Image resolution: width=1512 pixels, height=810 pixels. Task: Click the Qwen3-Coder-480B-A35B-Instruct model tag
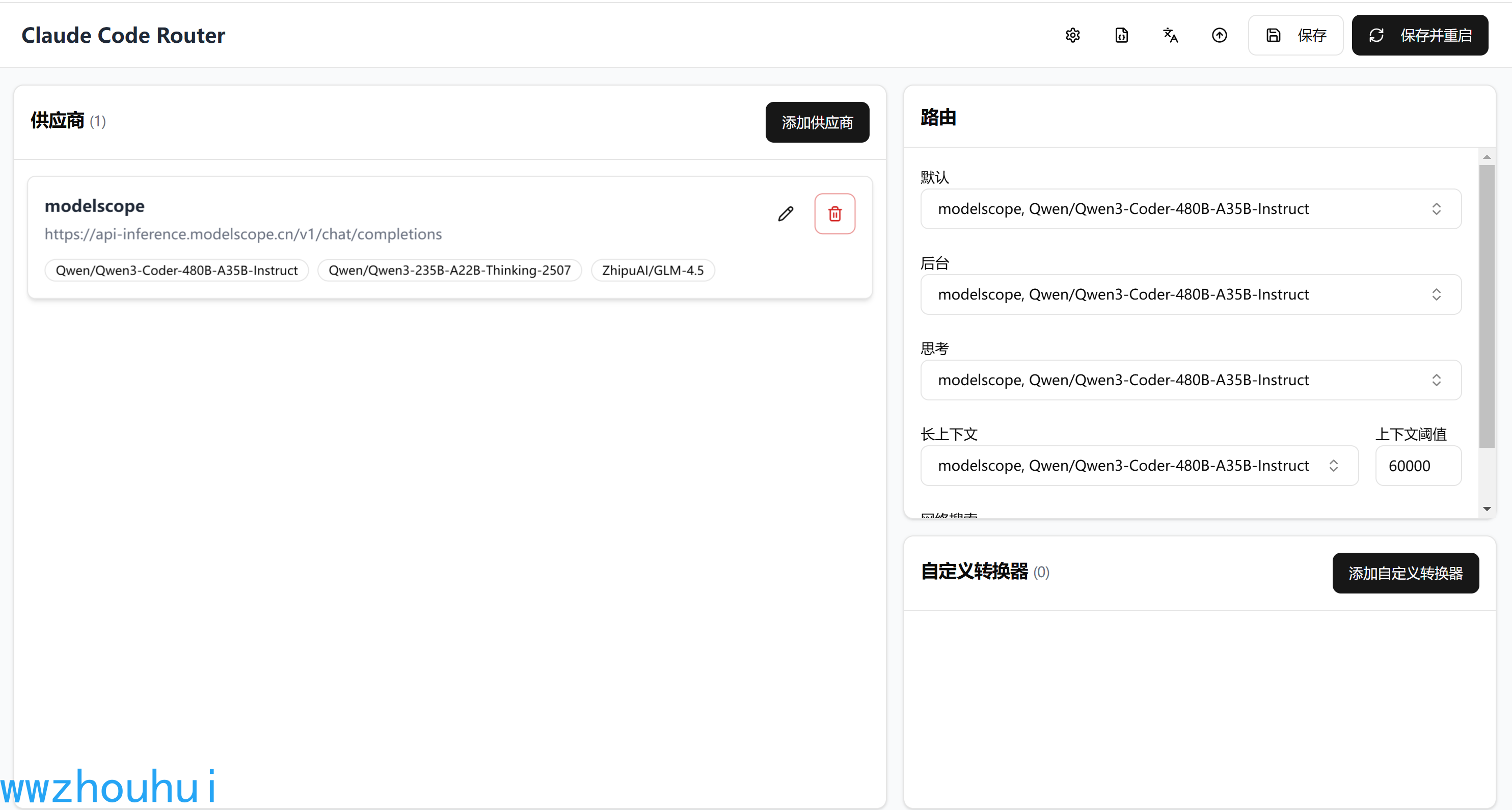point(177,271)
